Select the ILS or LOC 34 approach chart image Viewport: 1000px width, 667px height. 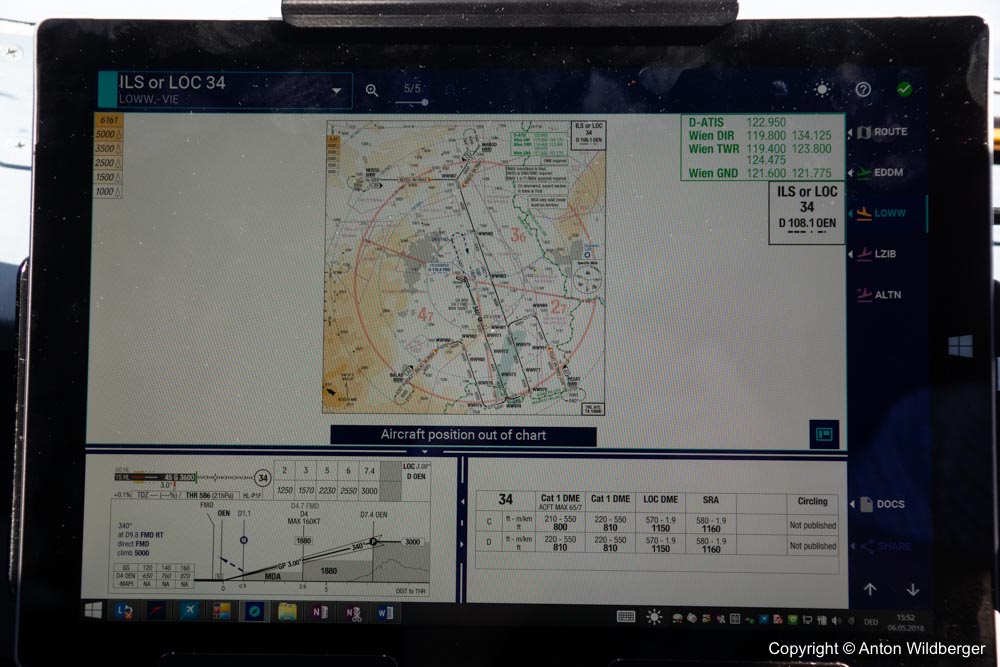(464, 268)
